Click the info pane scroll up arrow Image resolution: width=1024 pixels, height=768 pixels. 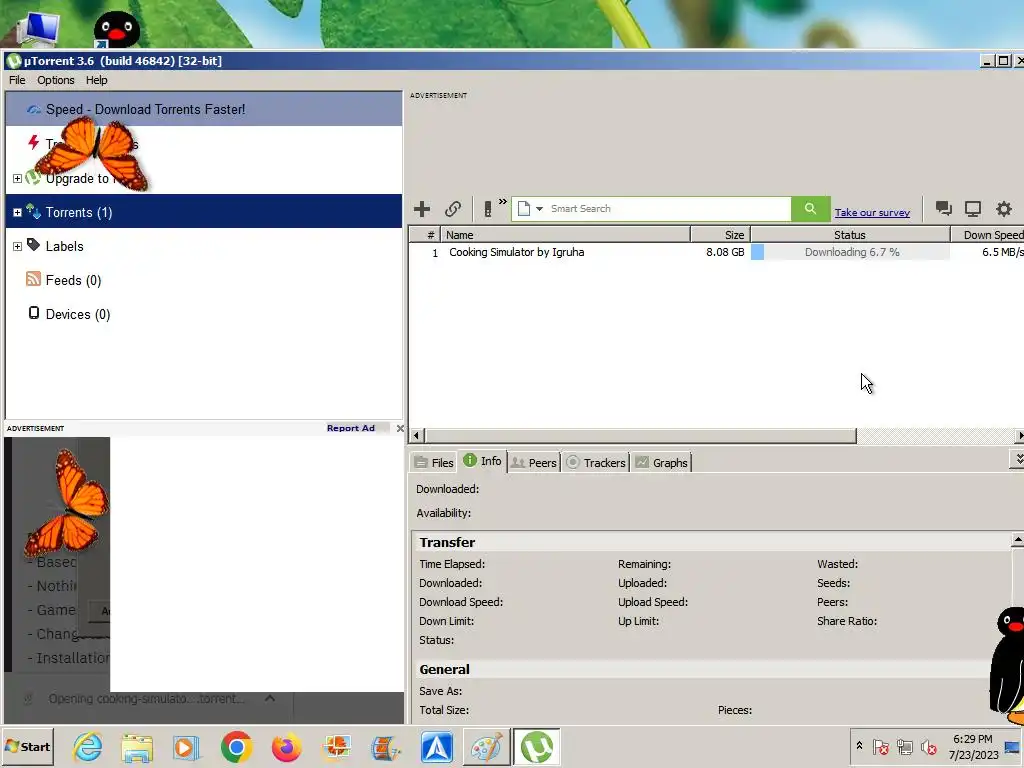tap(1017, 539)
